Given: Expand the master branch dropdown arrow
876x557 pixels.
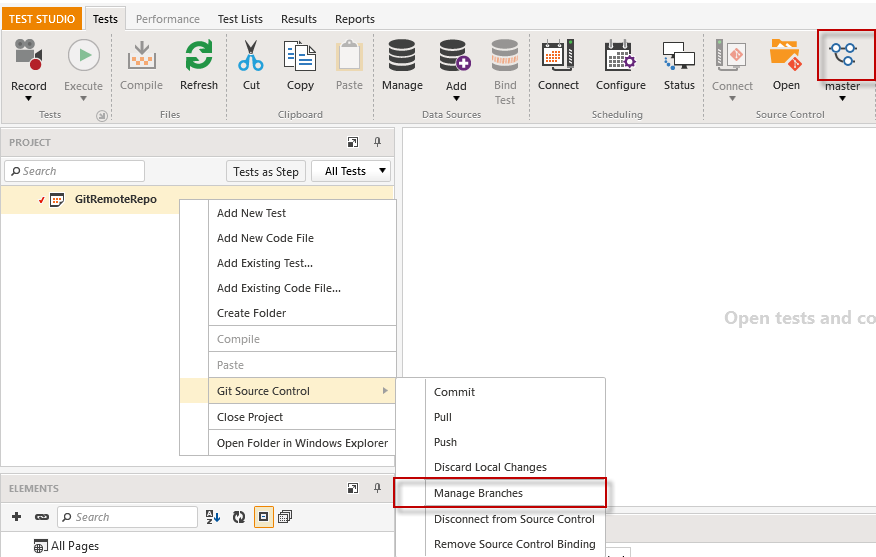Looking at the screenshot, I should 842,99.
